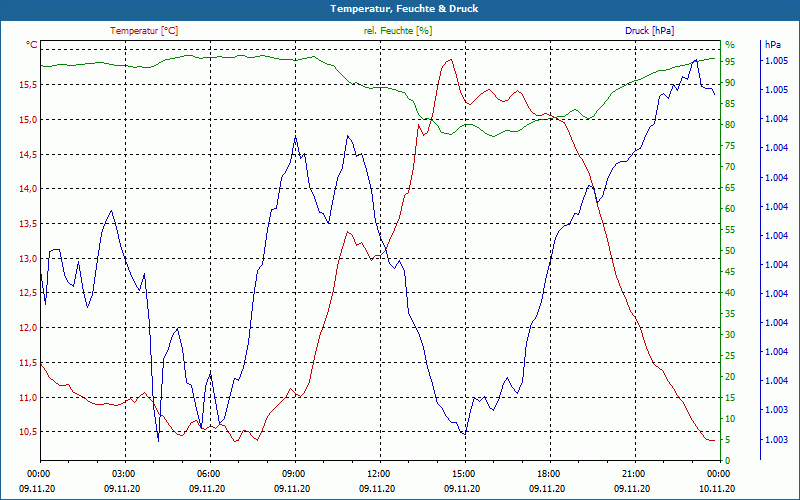Click the '25' tick on the humidity axis
Screen dimensions: 800x500
[x=730, y=356]
